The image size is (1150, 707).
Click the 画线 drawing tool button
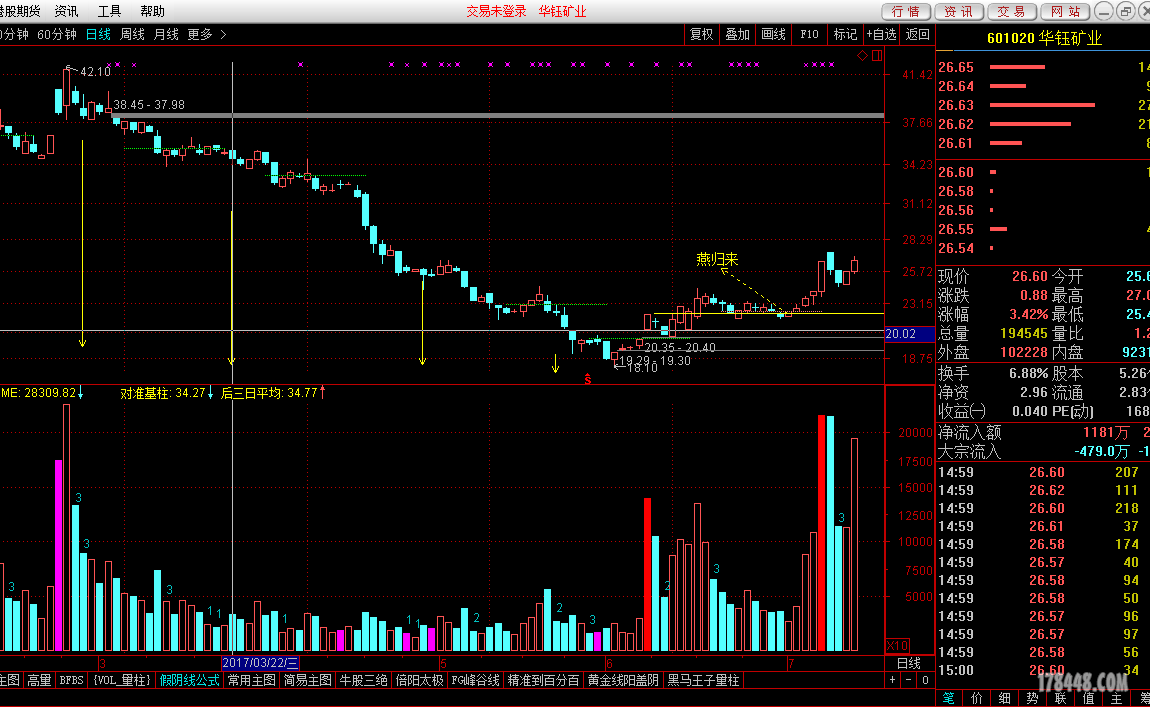pos(774,34)
